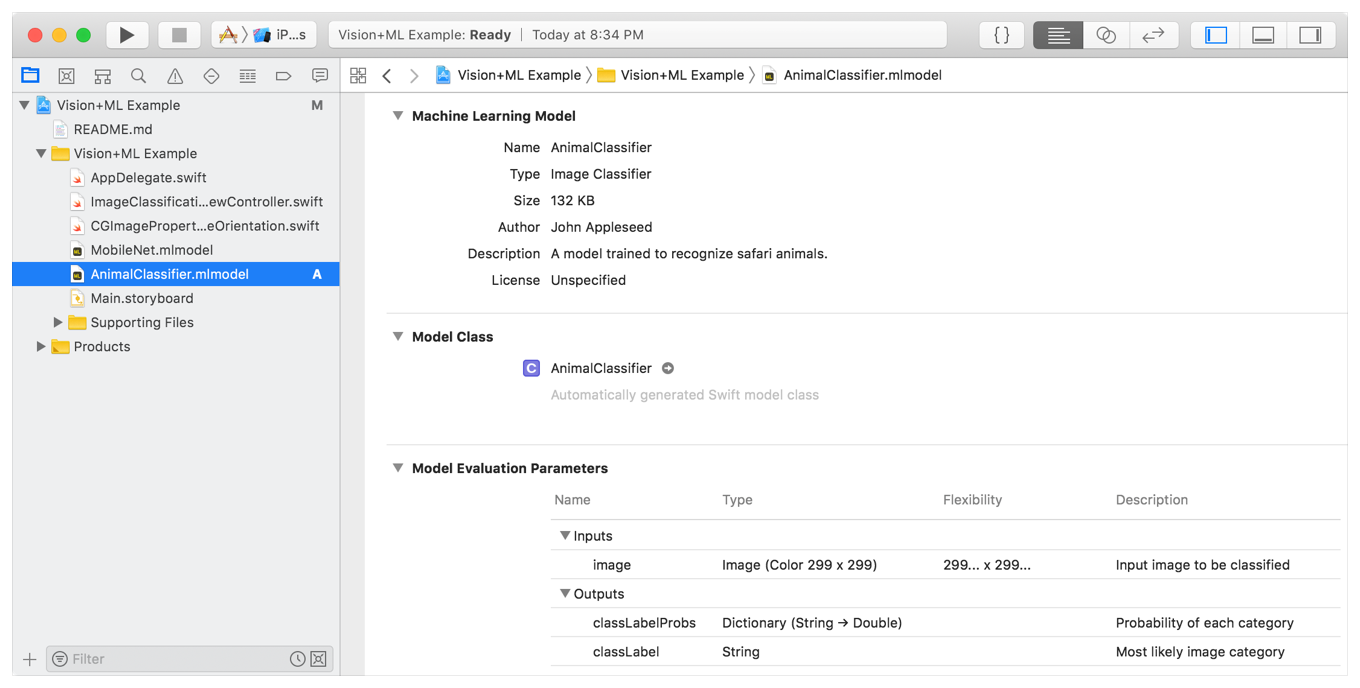The image size is (1360, 688).
Task: Switch to Version editor view
Action: tap(1154, 35)
